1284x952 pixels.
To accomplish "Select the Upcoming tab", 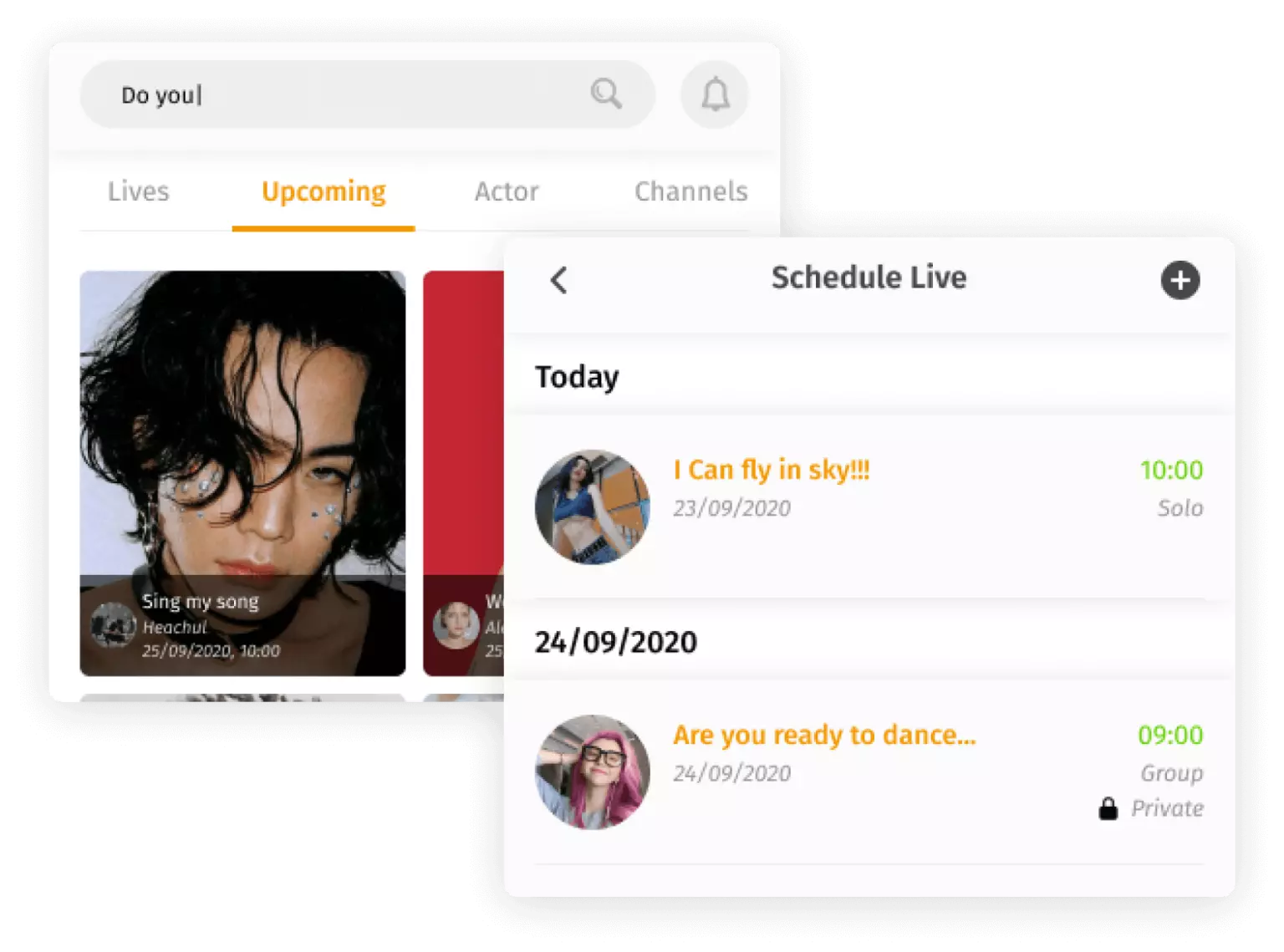I will click(x=324, y=191).
